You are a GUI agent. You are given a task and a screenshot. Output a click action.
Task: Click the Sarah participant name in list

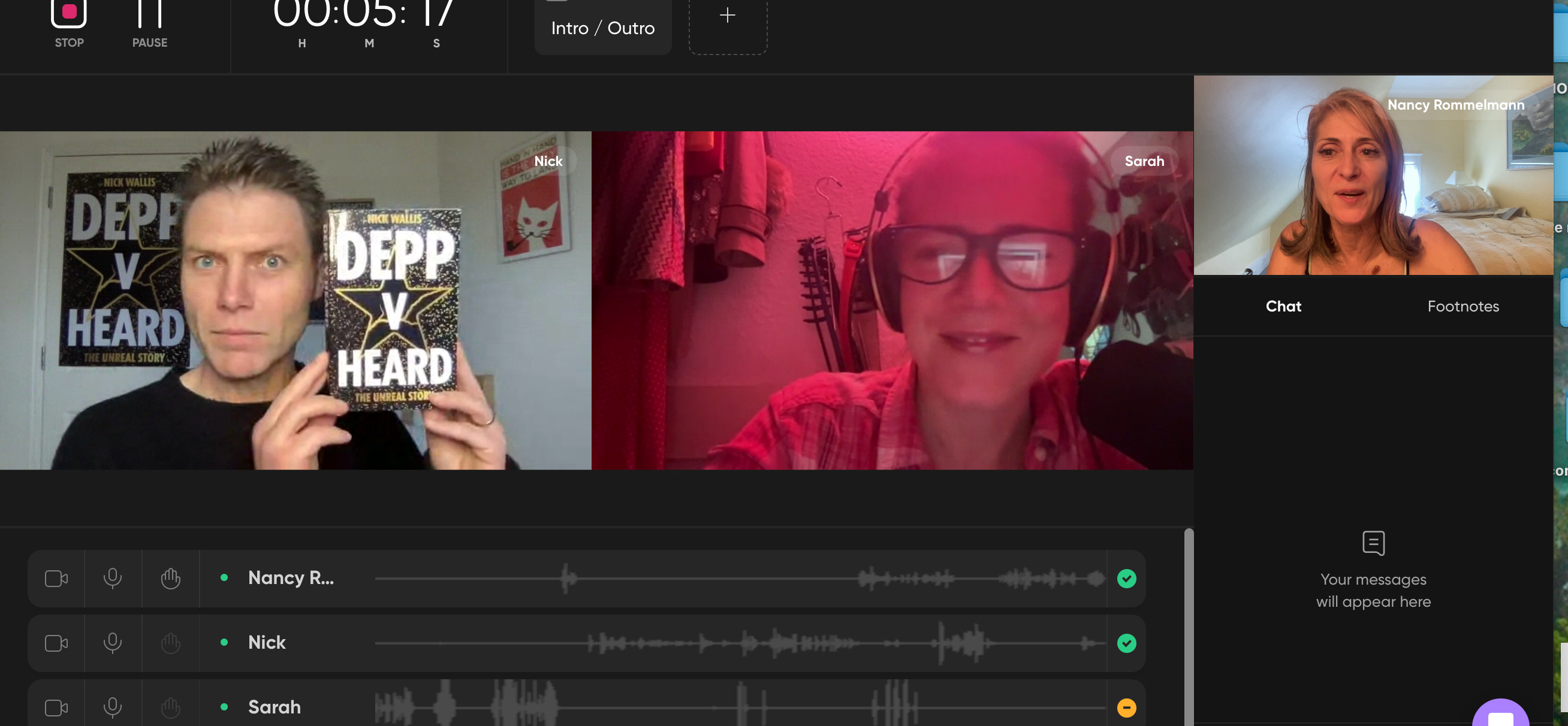tap(274, 706)
